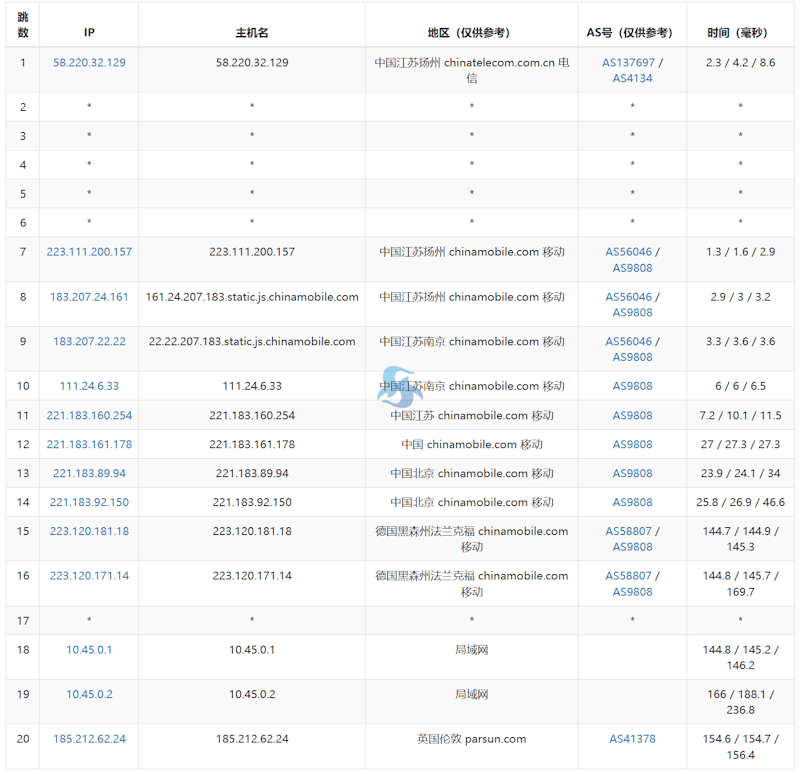800x774 pixels.
Task: Open IP link 223.120.171.14
Action: tap(89, 576)
